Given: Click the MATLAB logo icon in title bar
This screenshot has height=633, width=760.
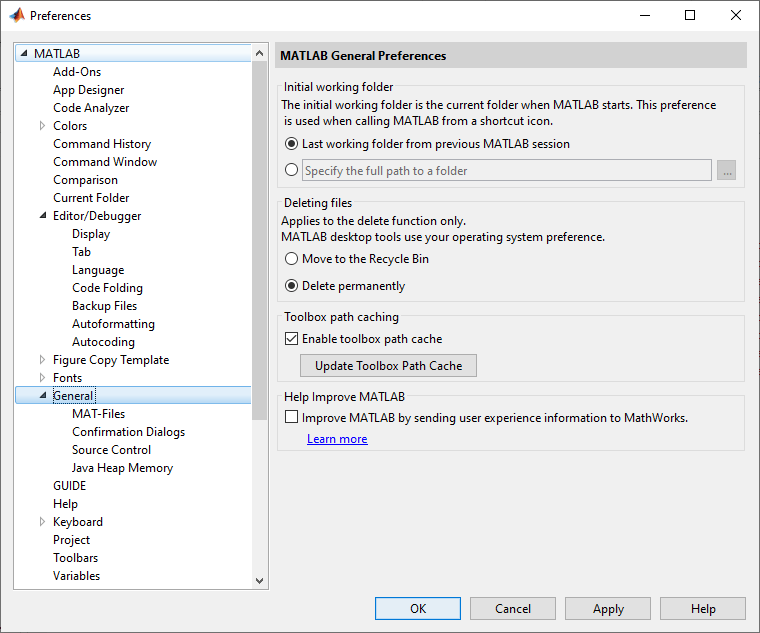Looking at the screenshot, I should (x=17, y=16).
